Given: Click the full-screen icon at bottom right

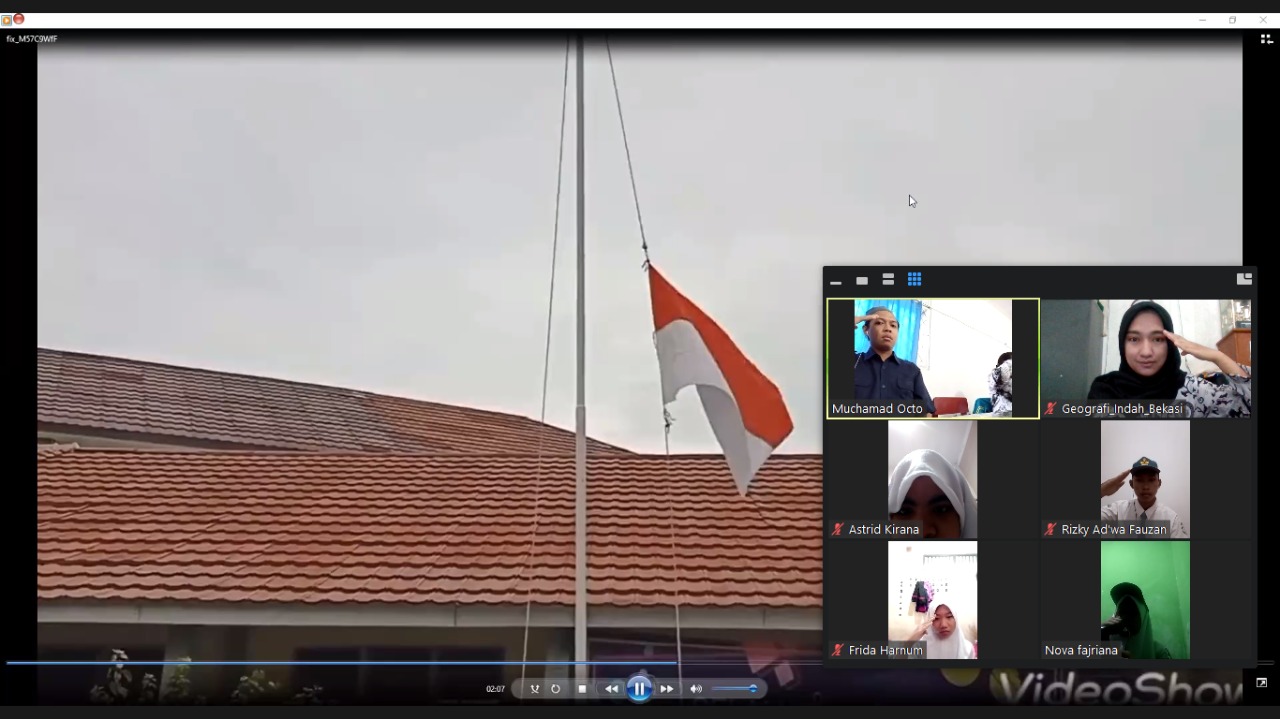Looking at the screenshot, I should point(1261,683).
